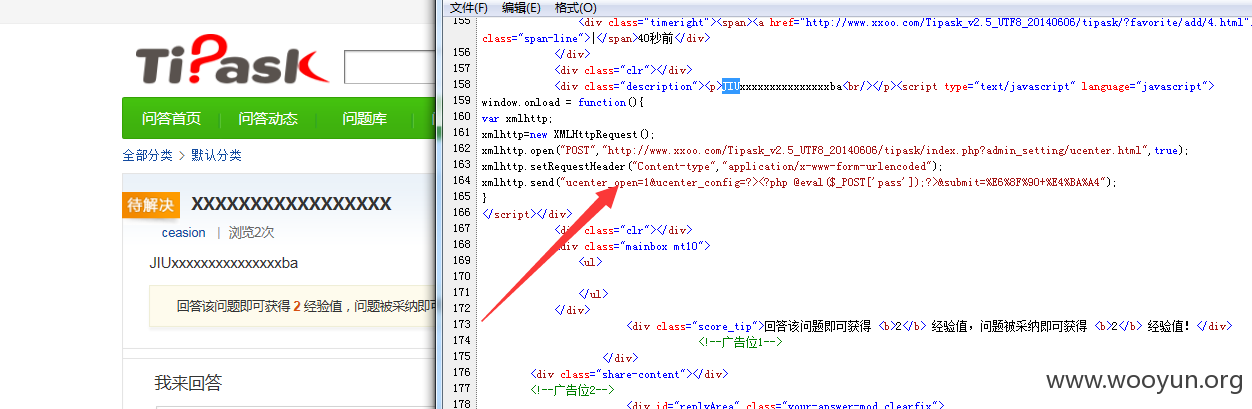Open the 编辑(E) menu in source viewer
Screen dimensions: 1252x409
tap(521, 8)
